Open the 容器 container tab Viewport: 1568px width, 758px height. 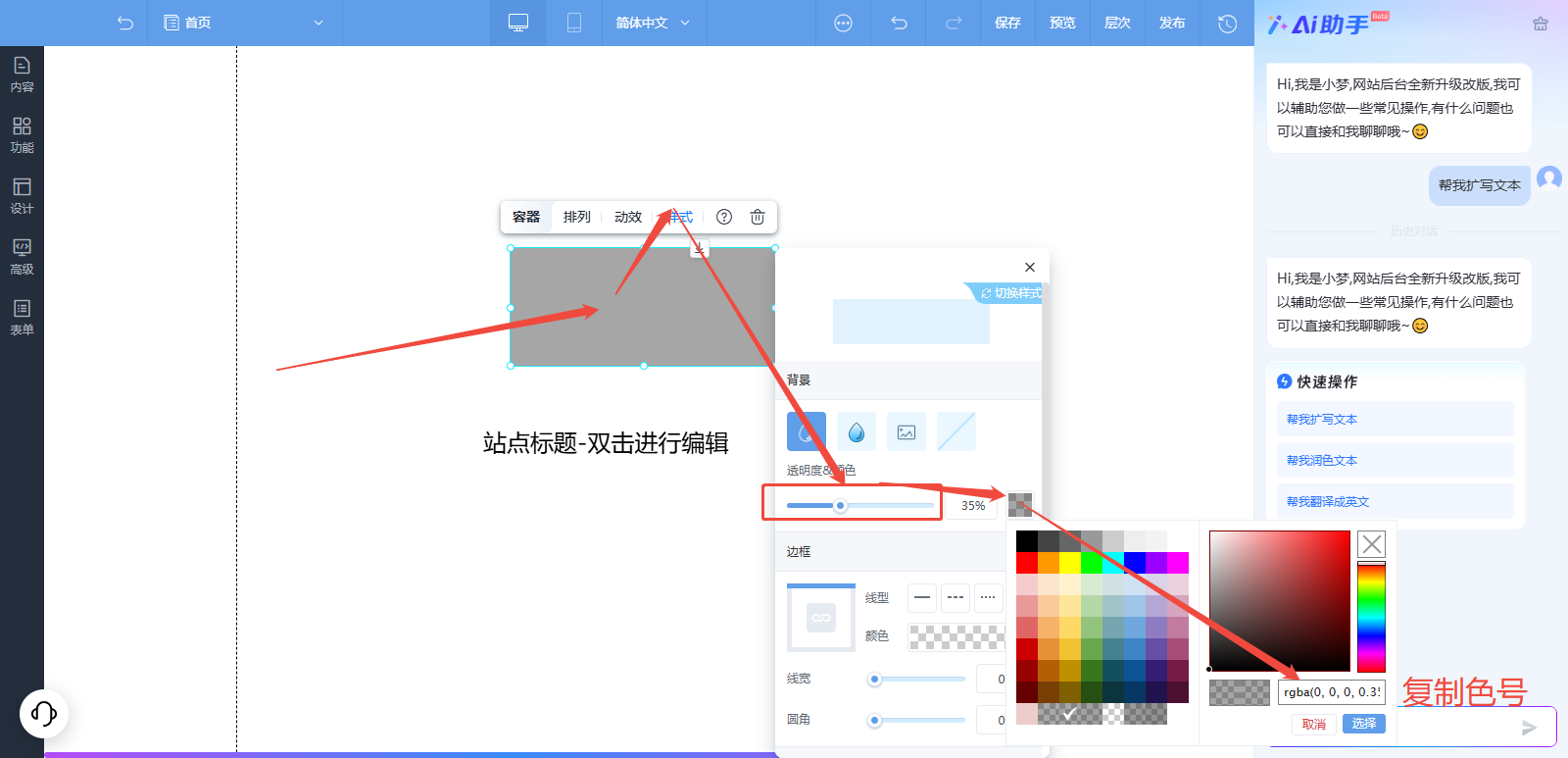526,217
